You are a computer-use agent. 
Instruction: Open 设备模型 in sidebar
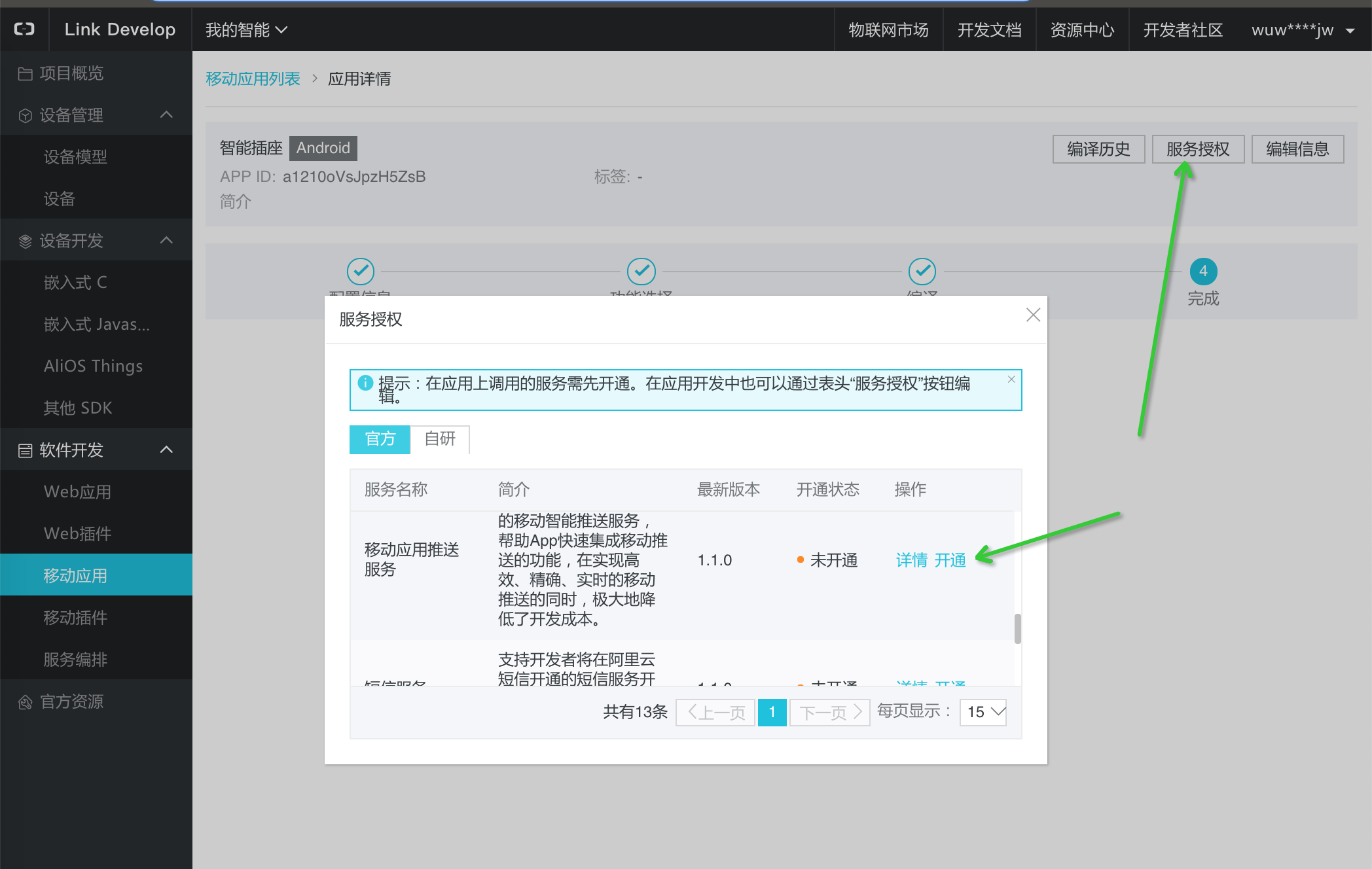pyautogui.click(x=96, y=157)
